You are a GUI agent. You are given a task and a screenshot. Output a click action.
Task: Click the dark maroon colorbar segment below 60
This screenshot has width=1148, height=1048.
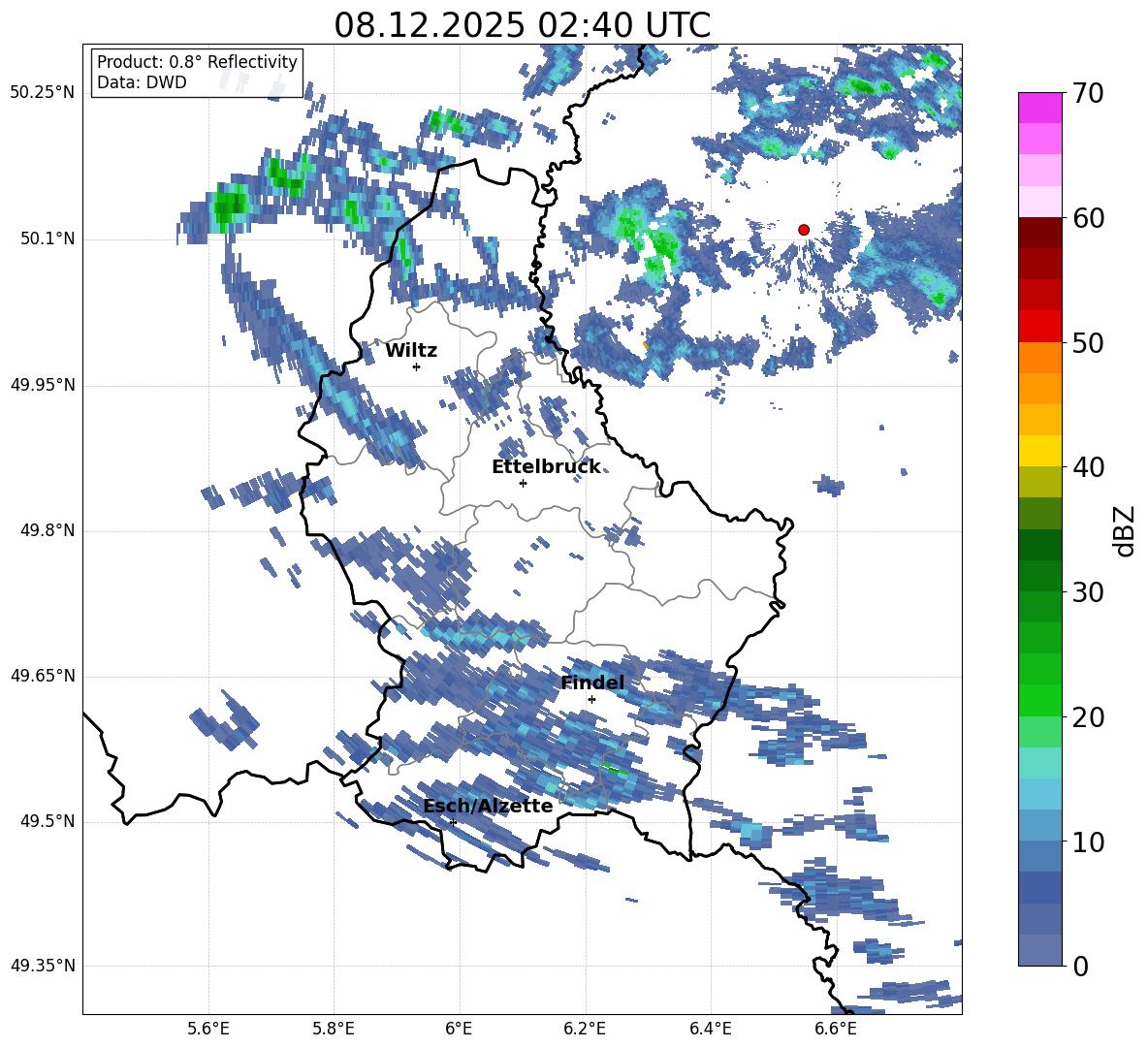coord(1039,234)
